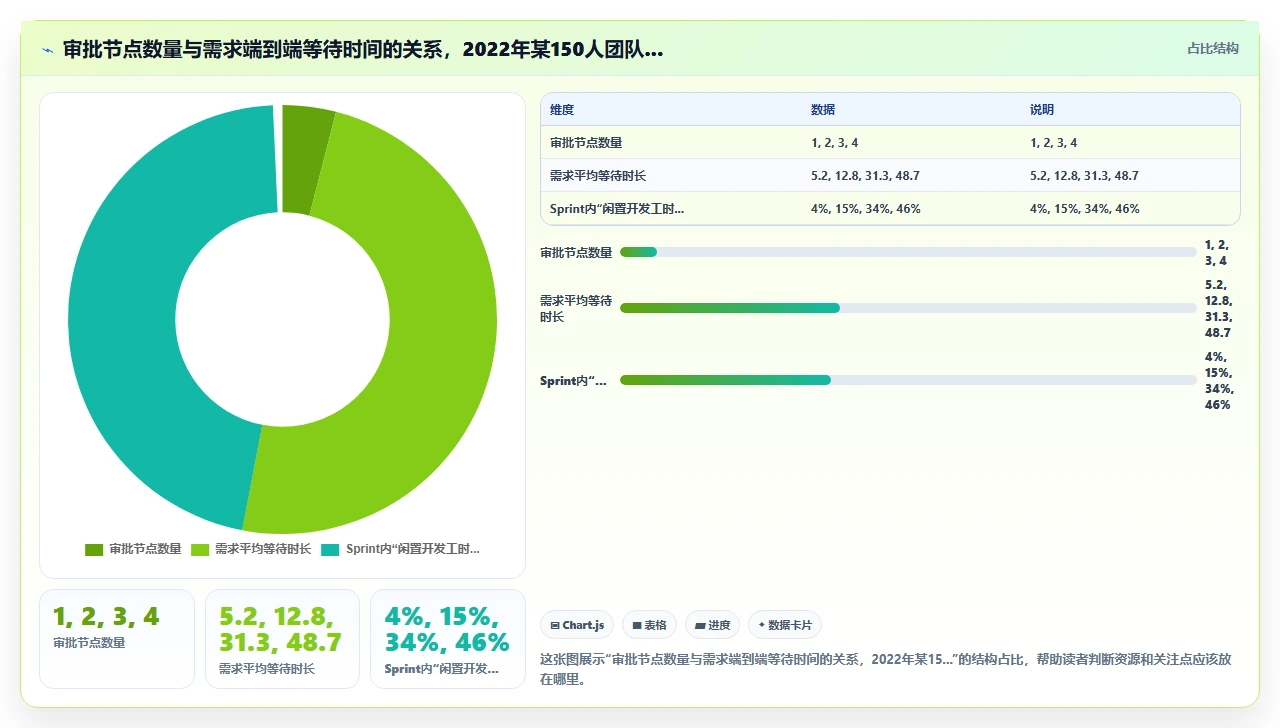
Task: Select the Sprint内 table row label
Action: click(617, 209)
